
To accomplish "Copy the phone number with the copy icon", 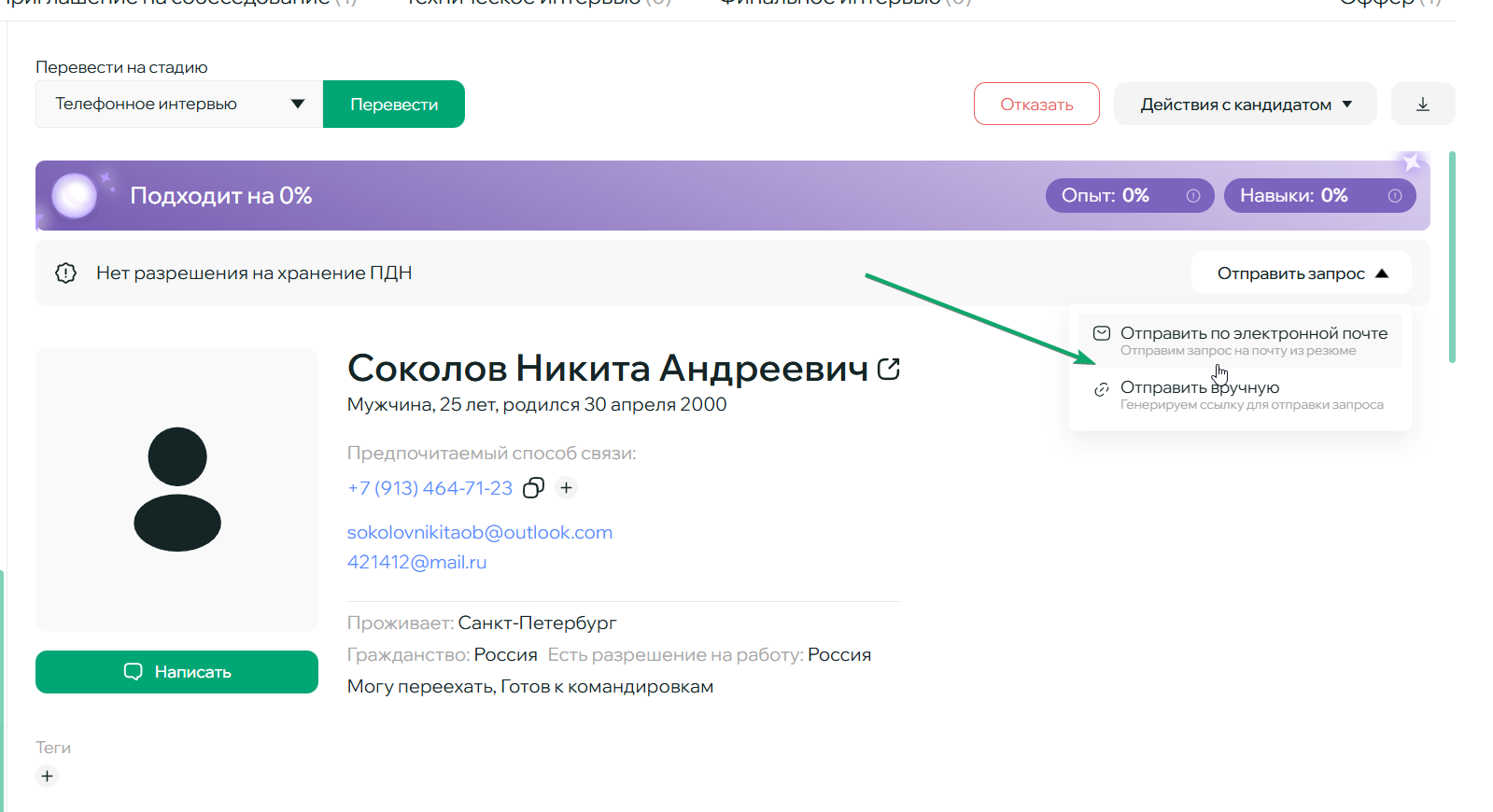I will [534, 488].
